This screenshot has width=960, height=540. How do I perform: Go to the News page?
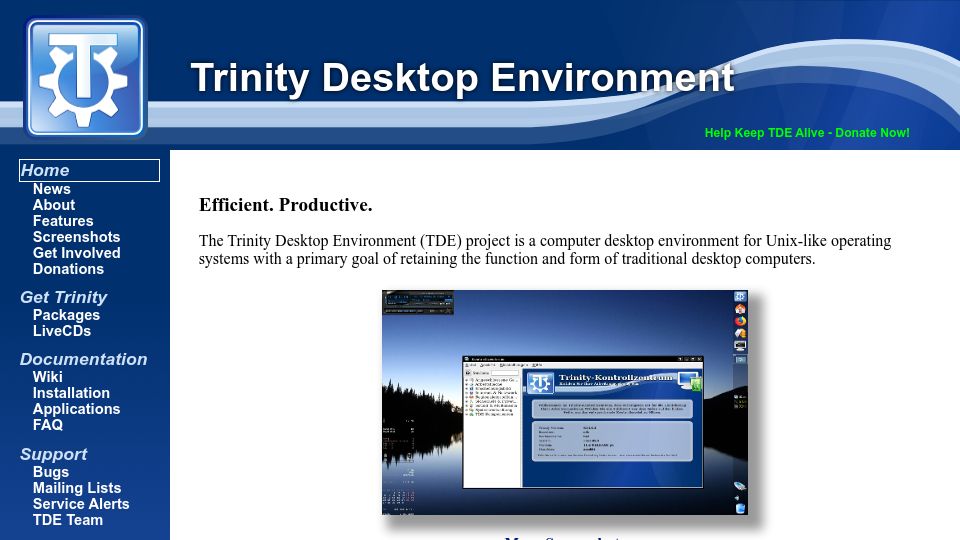[51, 189]
